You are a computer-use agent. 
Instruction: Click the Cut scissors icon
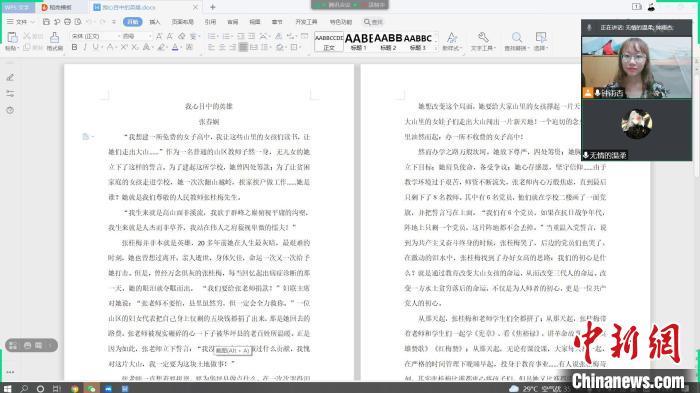point(27,36)
